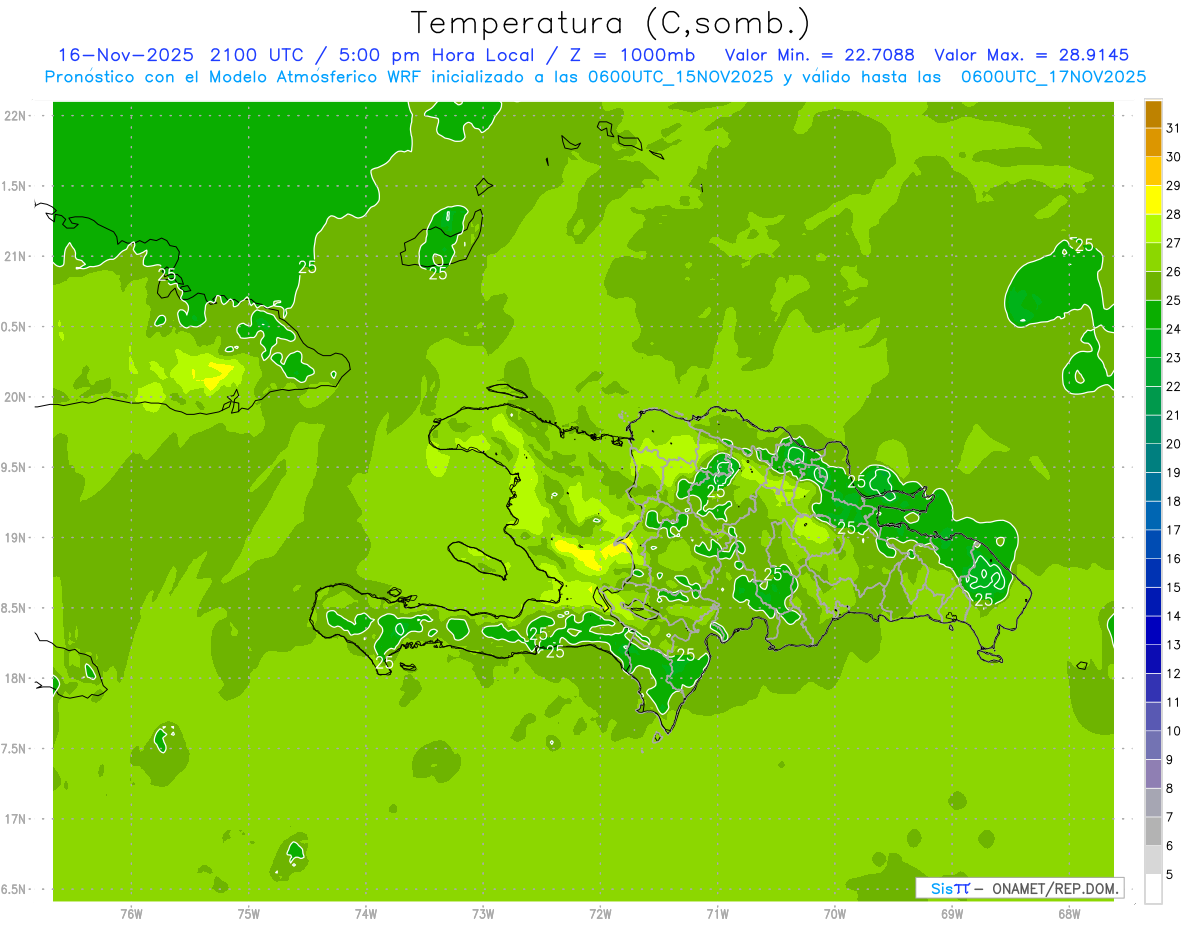Screen dimensions: 1200x927
Task: Click the '21N' latitude axis label
Action: pyautogui.click(x=16, y=256)
